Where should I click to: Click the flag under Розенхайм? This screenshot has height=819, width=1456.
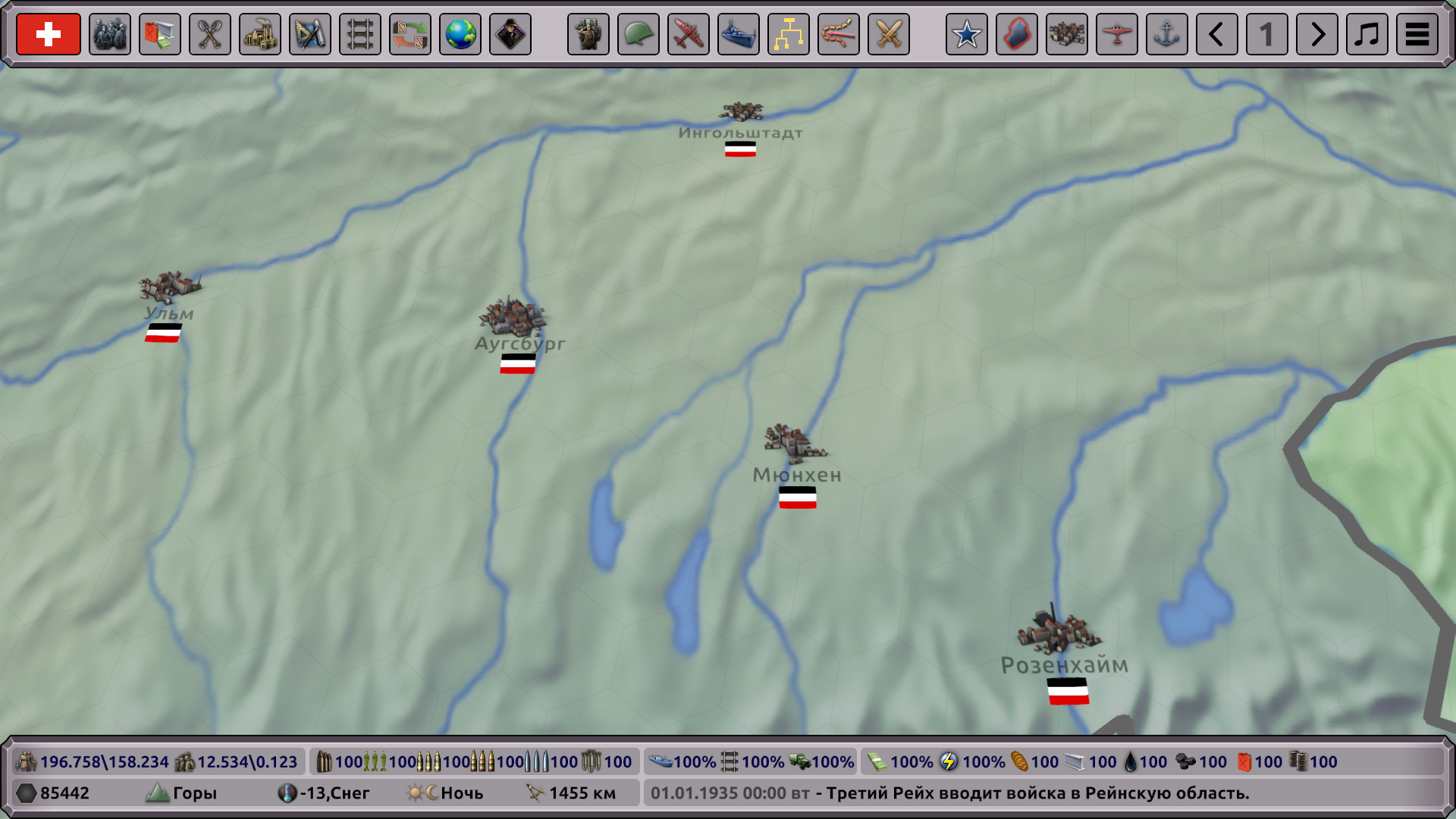coord(1068,692)
